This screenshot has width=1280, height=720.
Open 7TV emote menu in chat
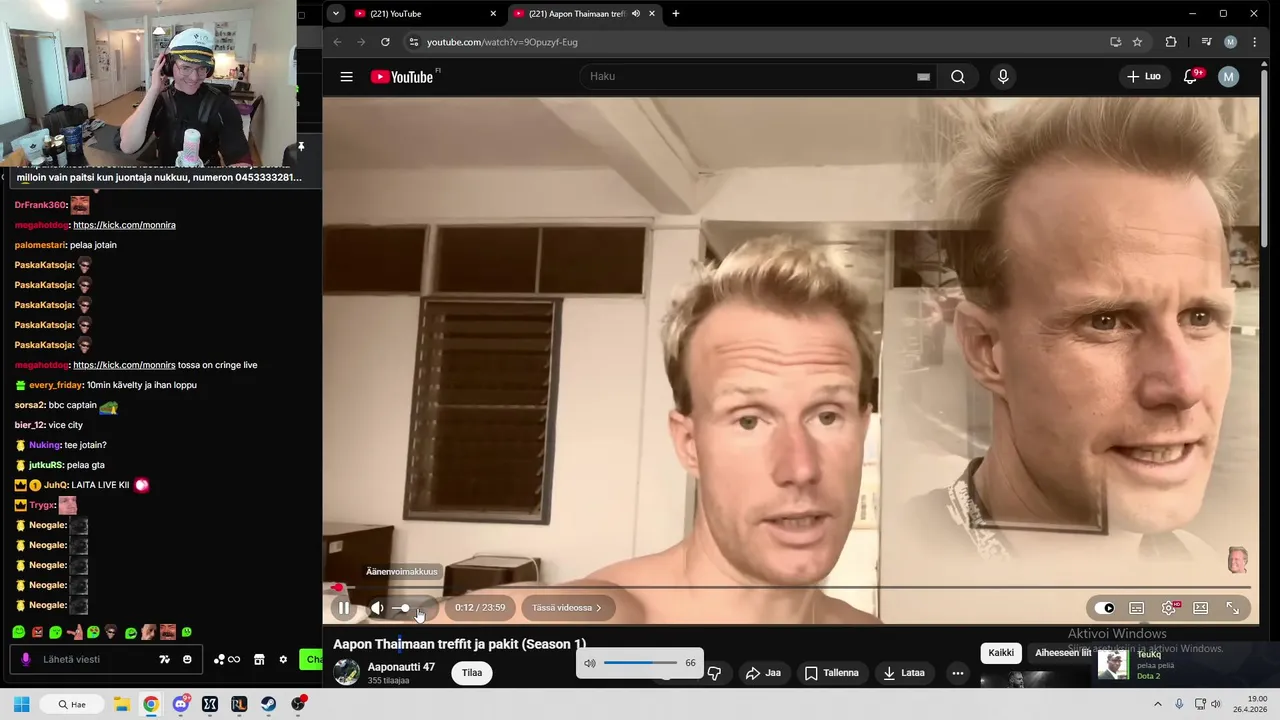pos(164,660)
